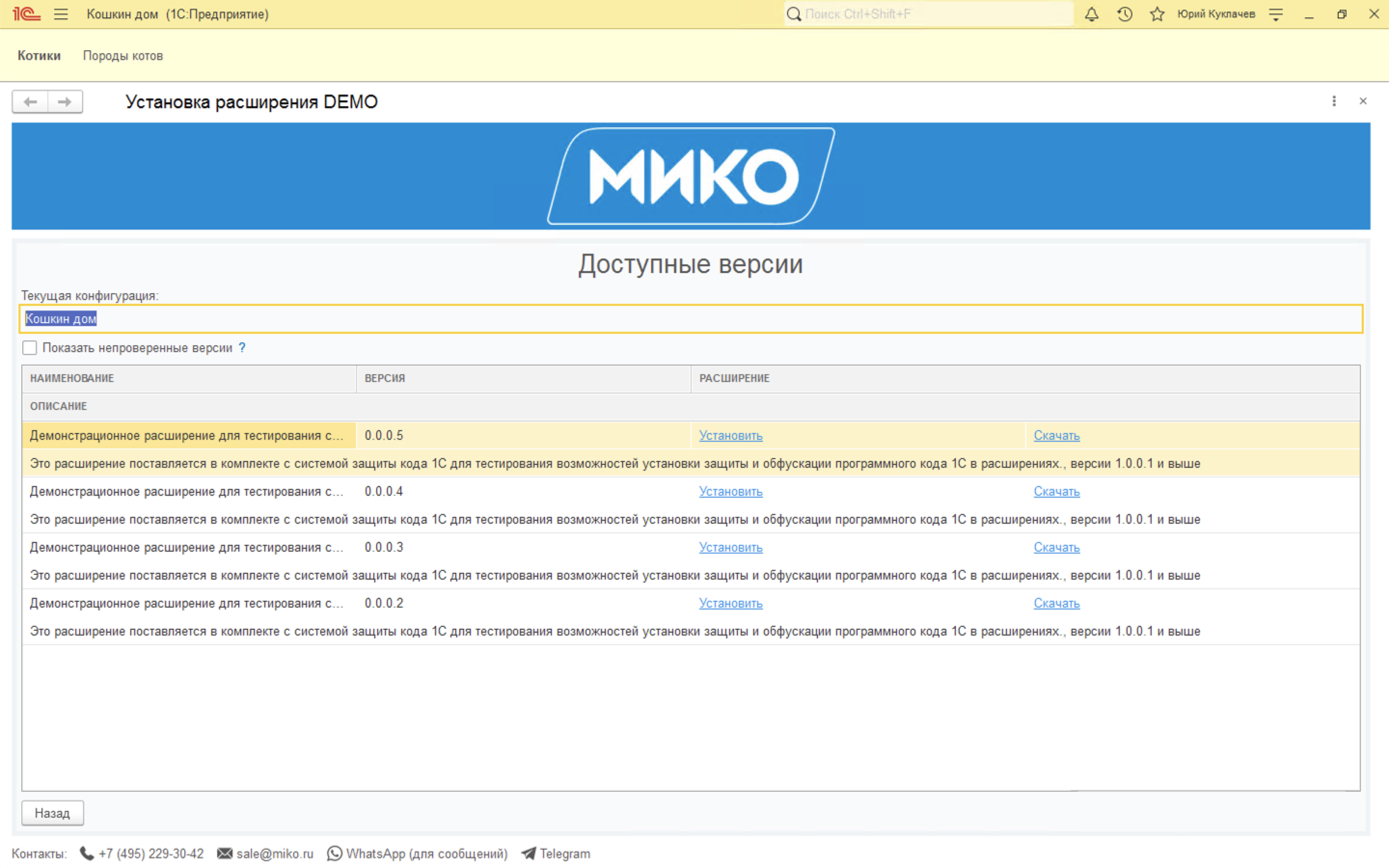The width and height of the screenshot is (1389, 868).
Task: Click the question mark help hint
Action: [242, 347]
